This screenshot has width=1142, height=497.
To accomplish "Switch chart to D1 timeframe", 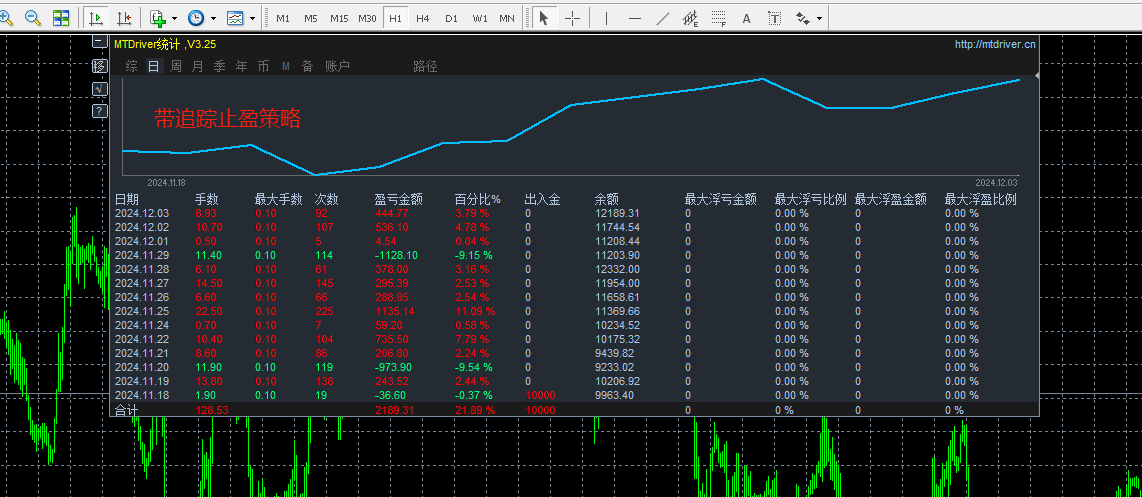I will coord(452,18).
